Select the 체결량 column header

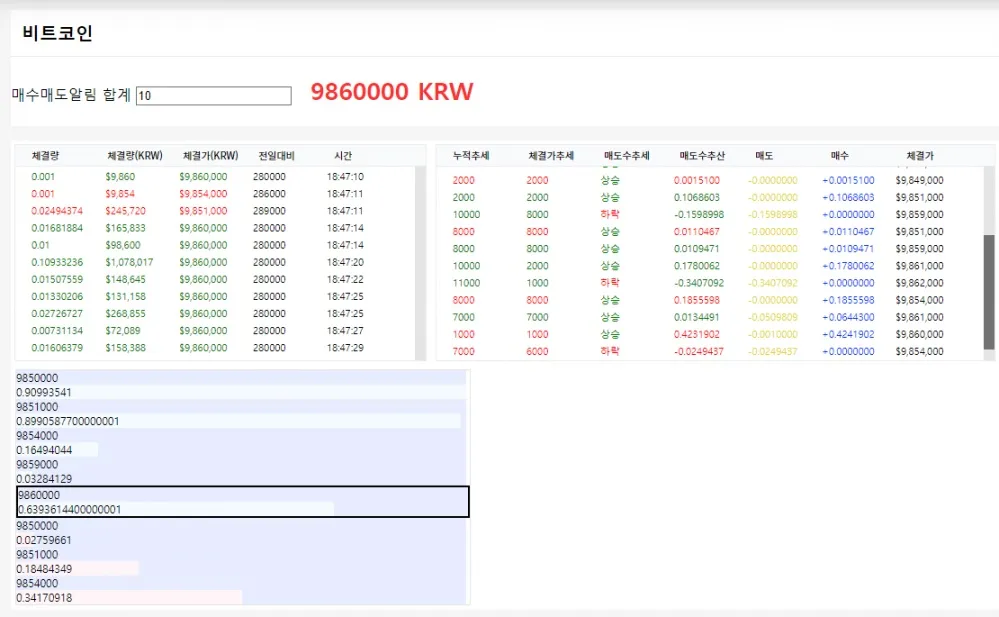pyautogui.click(x=45, y=156)
